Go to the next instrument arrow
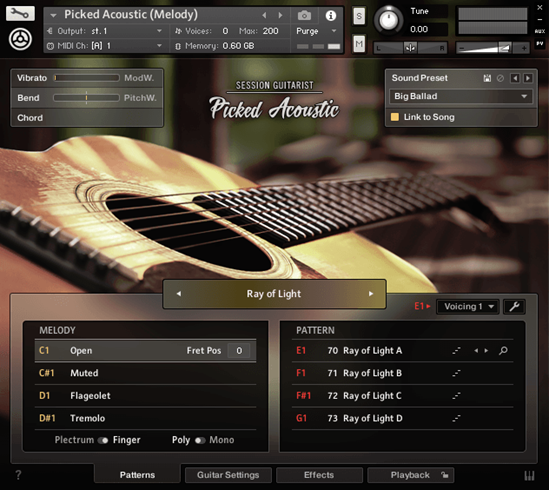This screenshot has width=549, height=490. 280,15
